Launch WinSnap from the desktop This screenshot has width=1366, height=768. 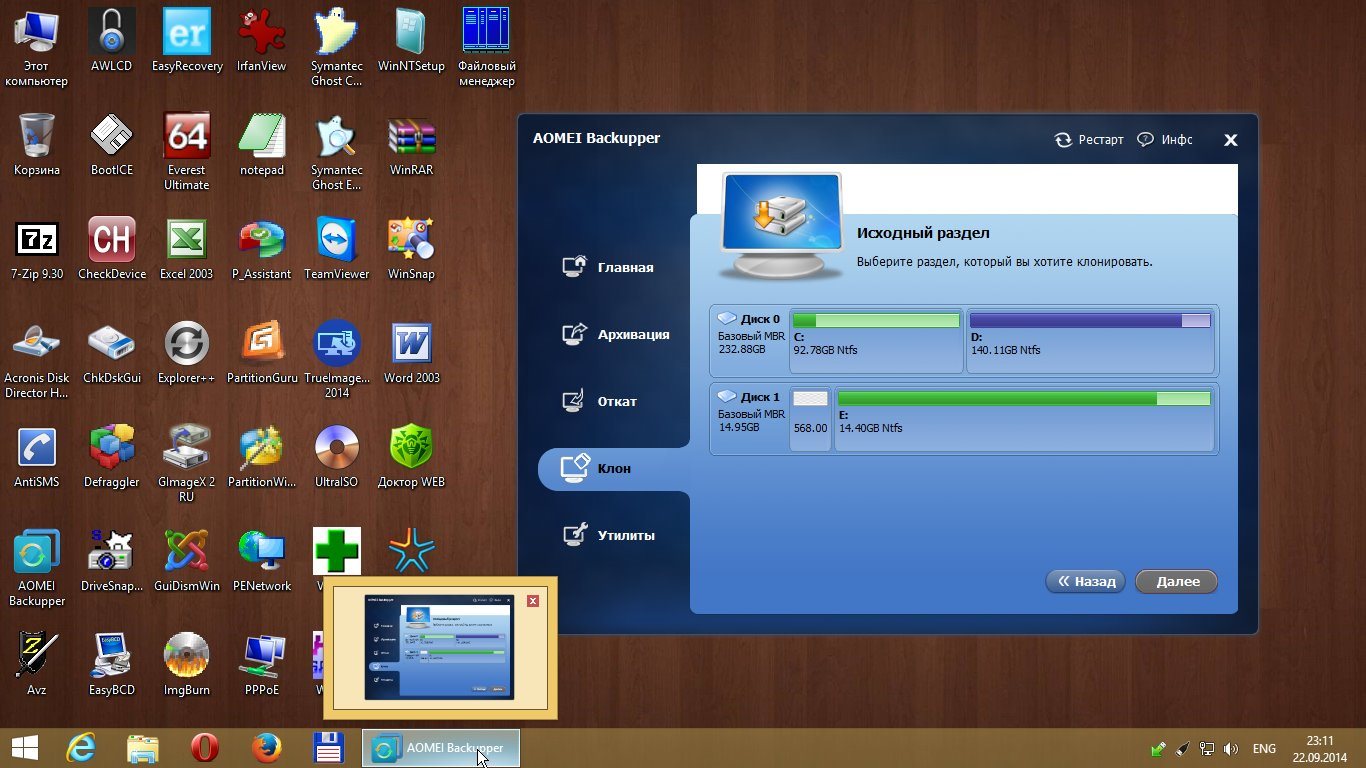click(411, 249)
